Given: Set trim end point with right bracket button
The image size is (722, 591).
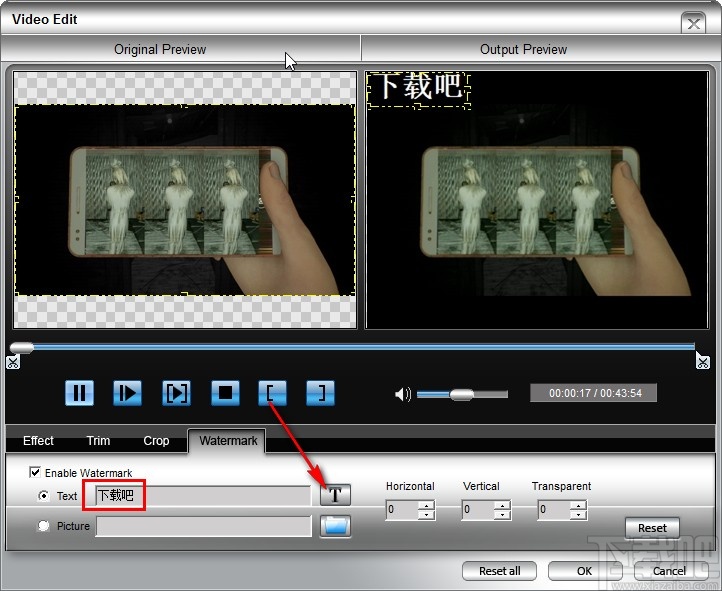Looking at the screenshot, I should tap(320, 393).
